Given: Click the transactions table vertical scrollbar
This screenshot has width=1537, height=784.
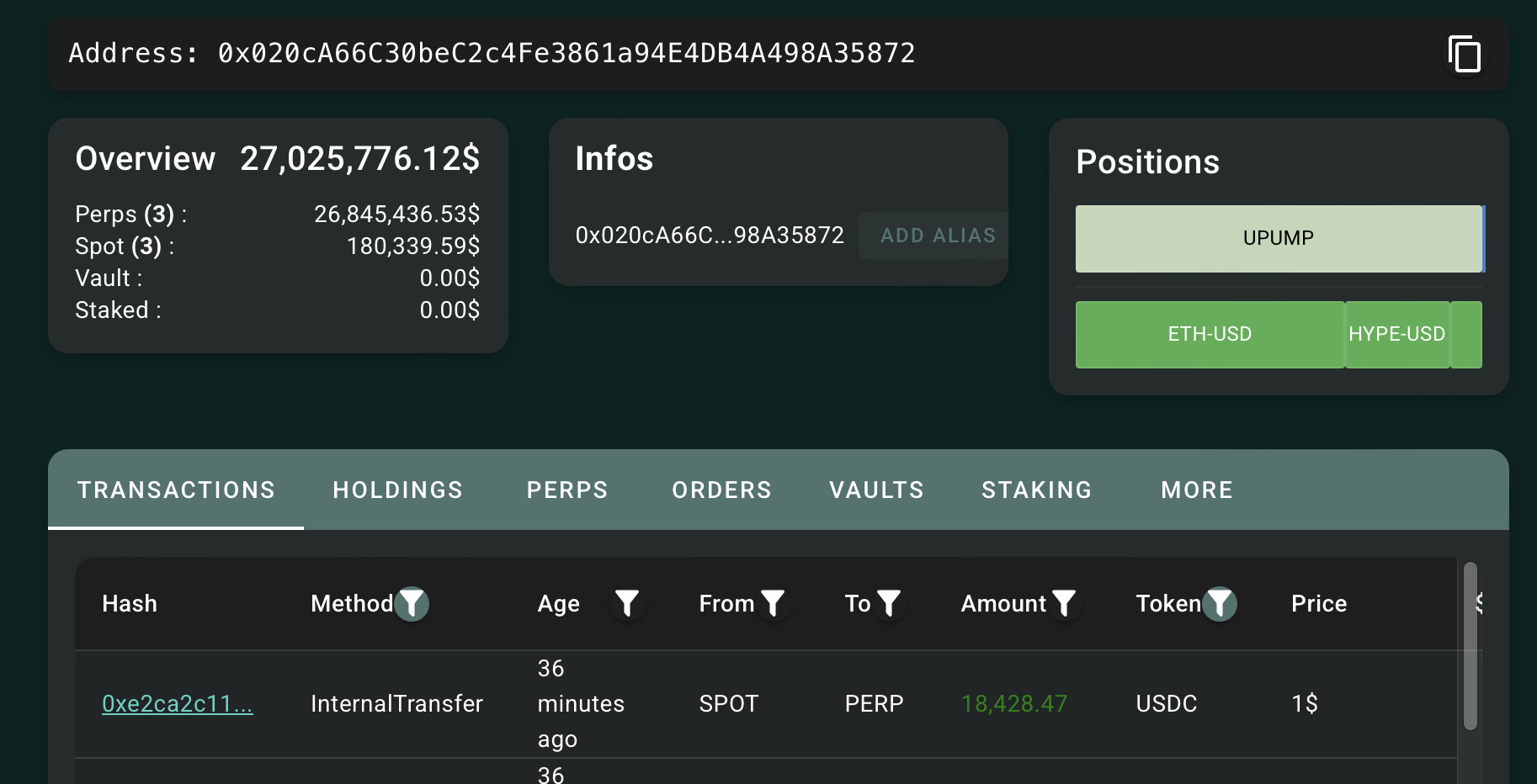Looking at the screenshot, I should (x=1471, y=645).
